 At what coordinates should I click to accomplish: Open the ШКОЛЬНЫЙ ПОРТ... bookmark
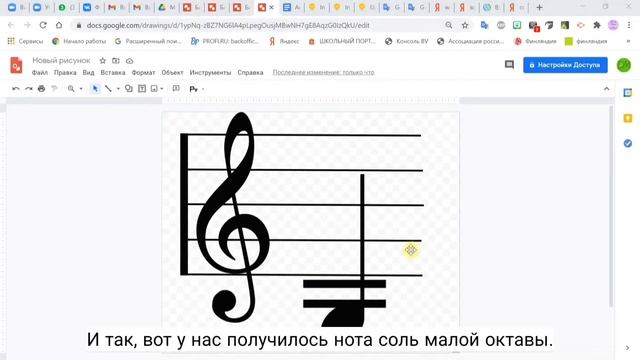click(342, 41)
